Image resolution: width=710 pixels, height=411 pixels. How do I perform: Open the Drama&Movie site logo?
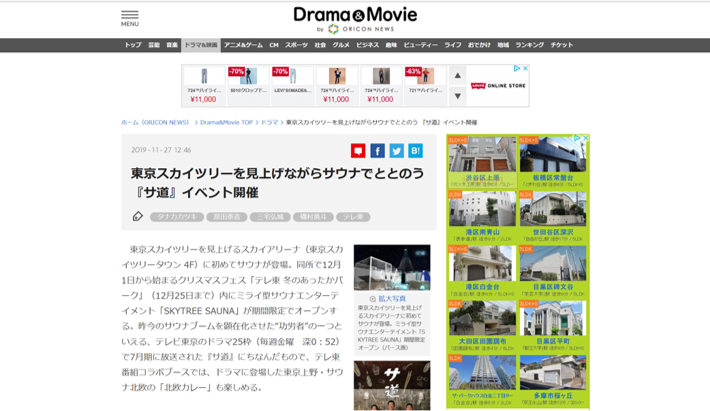(x=355, y=20)
